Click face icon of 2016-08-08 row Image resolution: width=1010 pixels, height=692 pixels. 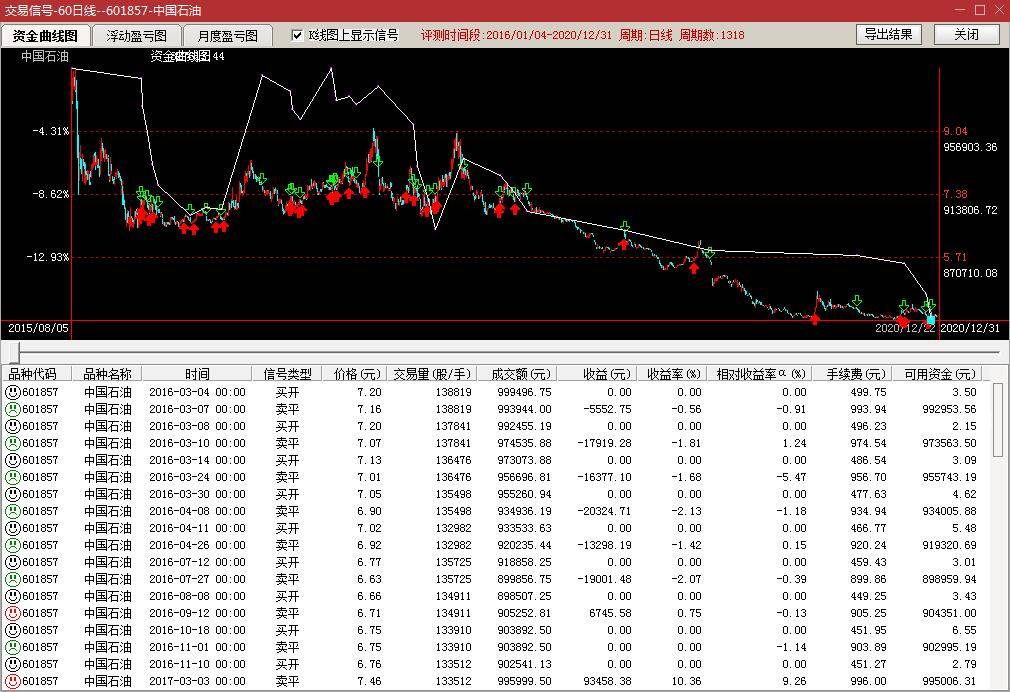pyautogui.click(x=13, y=596)
